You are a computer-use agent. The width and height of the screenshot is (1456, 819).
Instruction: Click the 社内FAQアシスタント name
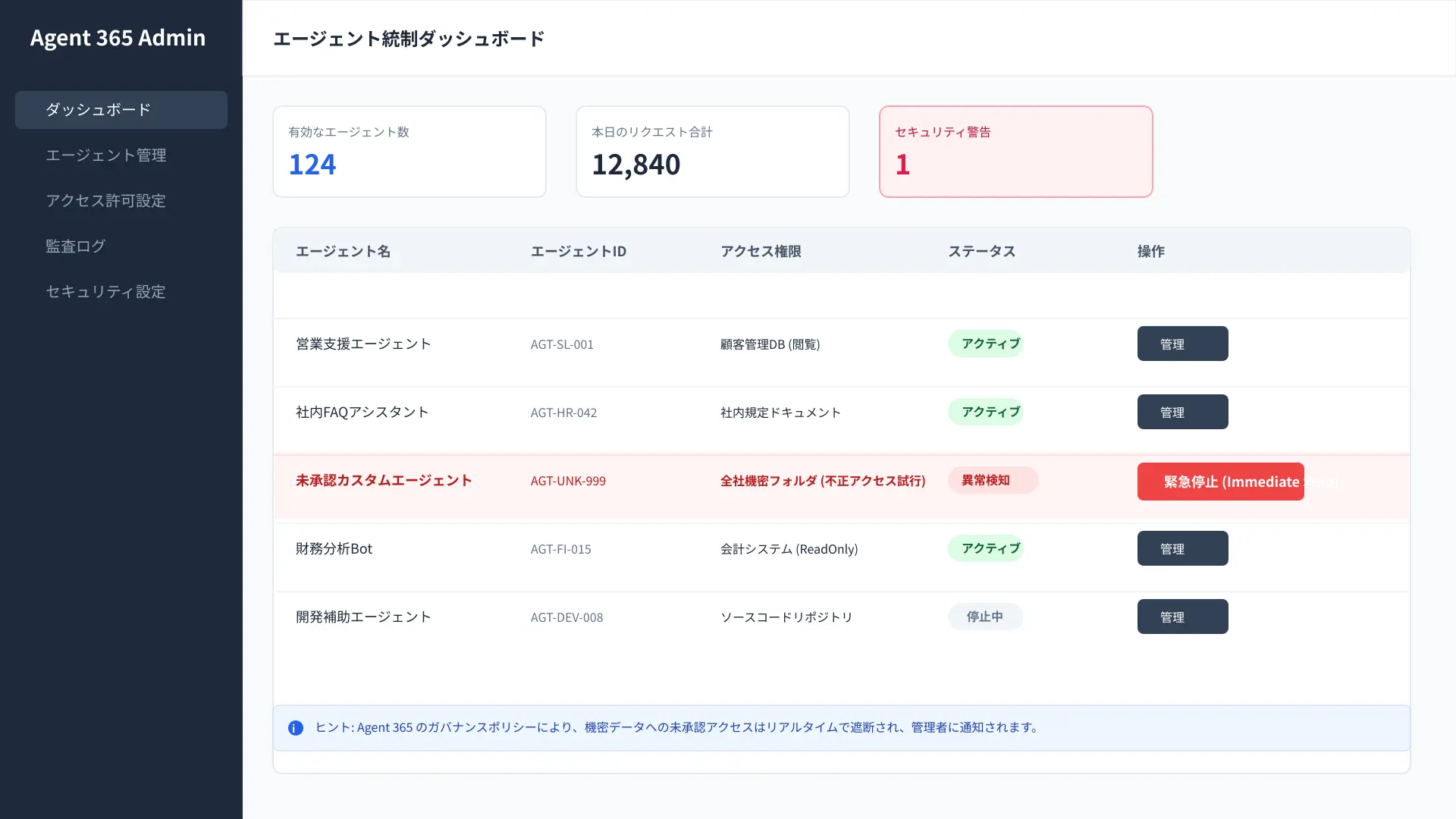click(x=362, y=412)
